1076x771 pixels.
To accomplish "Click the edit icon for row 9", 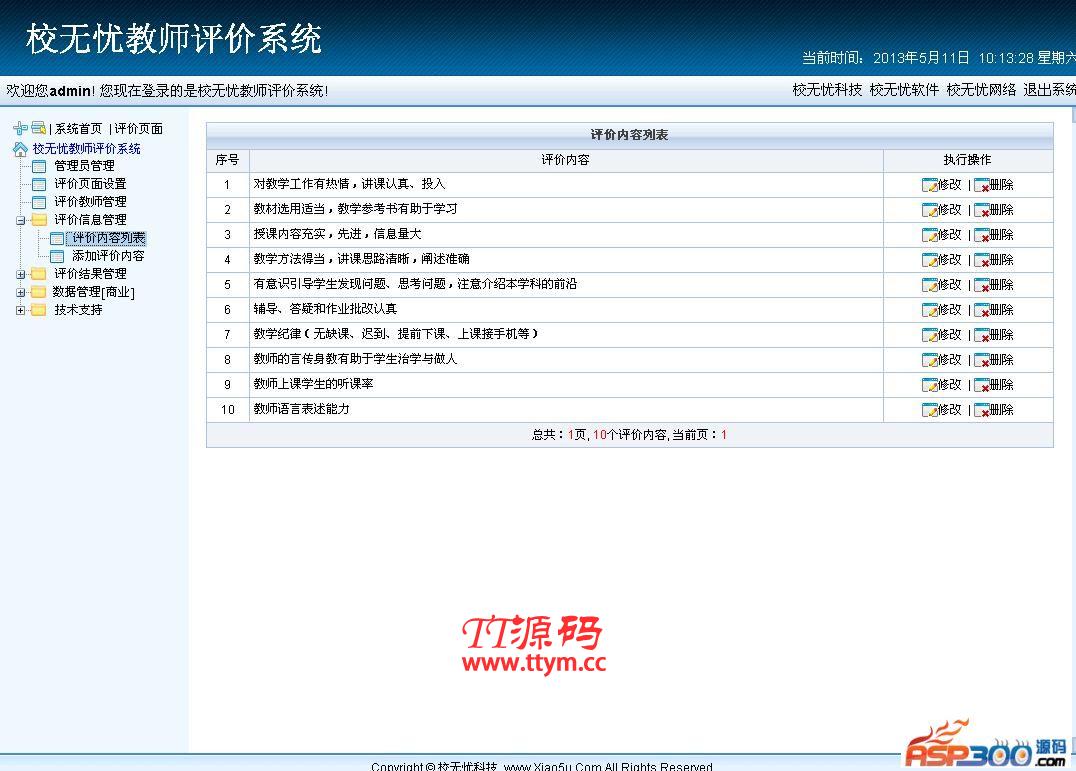I will click(x=930, y=386).
